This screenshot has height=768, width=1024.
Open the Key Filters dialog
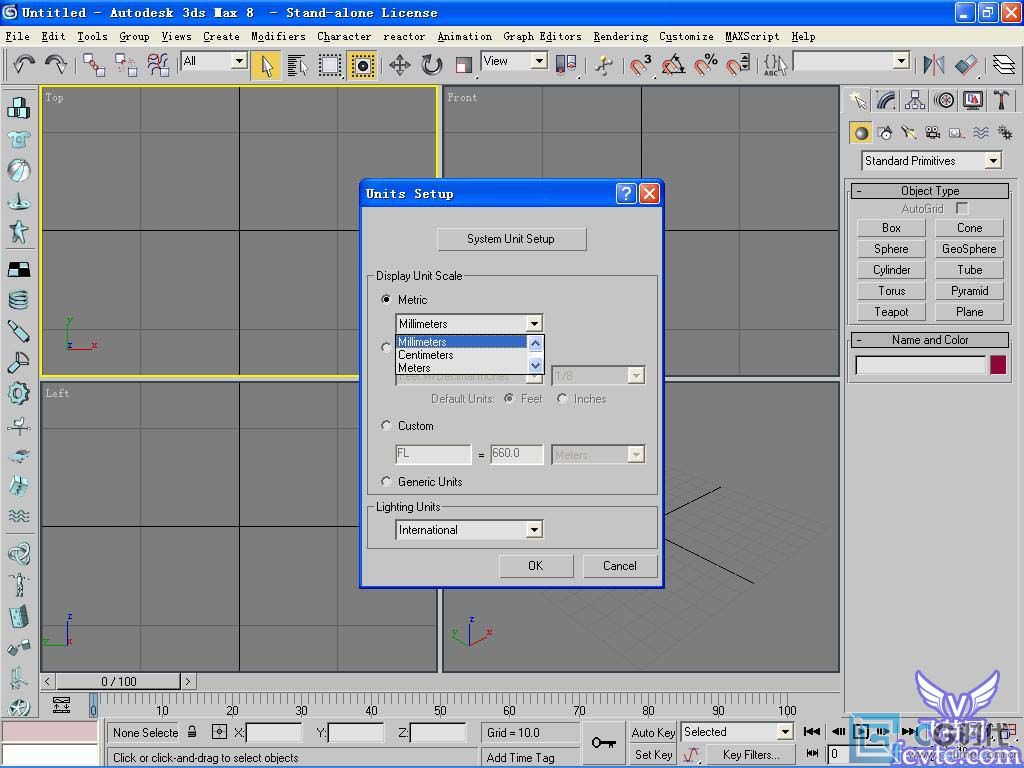[750, 755]
